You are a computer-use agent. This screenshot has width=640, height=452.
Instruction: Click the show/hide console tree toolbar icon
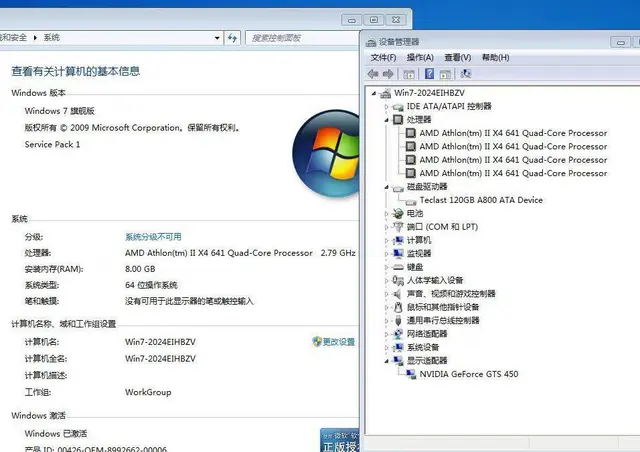click(409, 74)
